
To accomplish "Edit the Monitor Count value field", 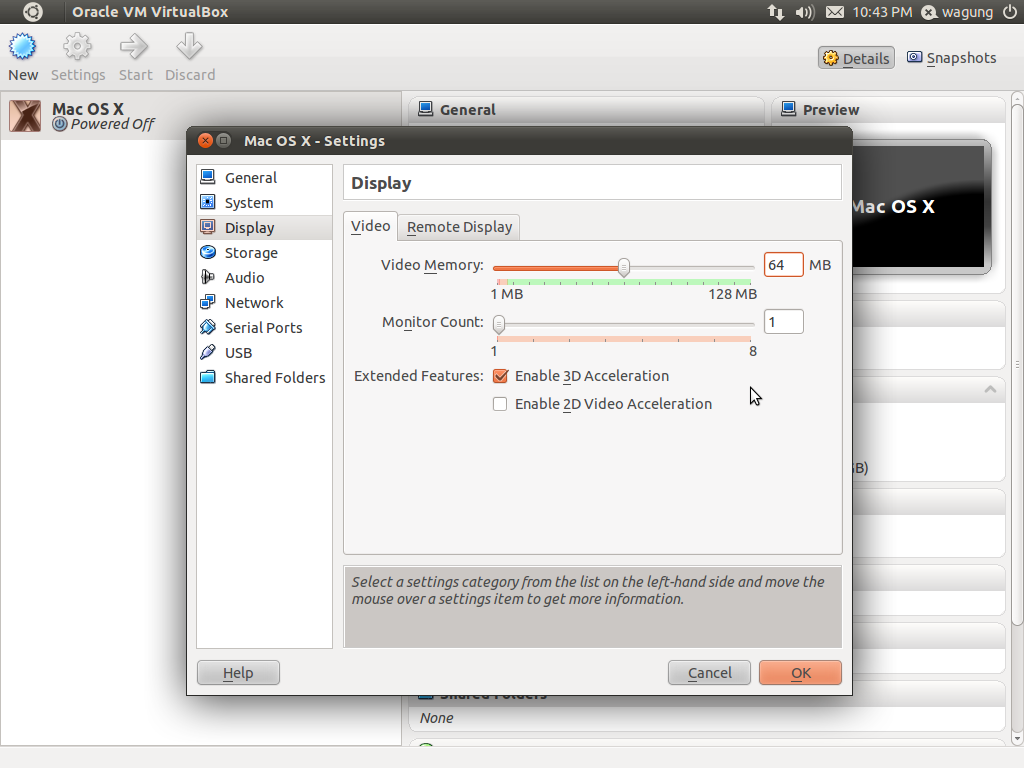I will (x=783, y=321).
